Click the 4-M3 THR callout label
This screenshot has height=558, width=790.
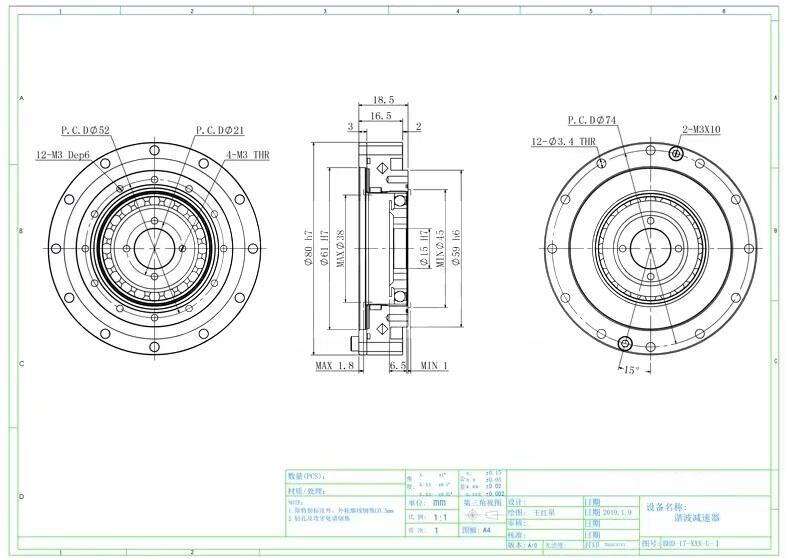click(x=246, y=156)
